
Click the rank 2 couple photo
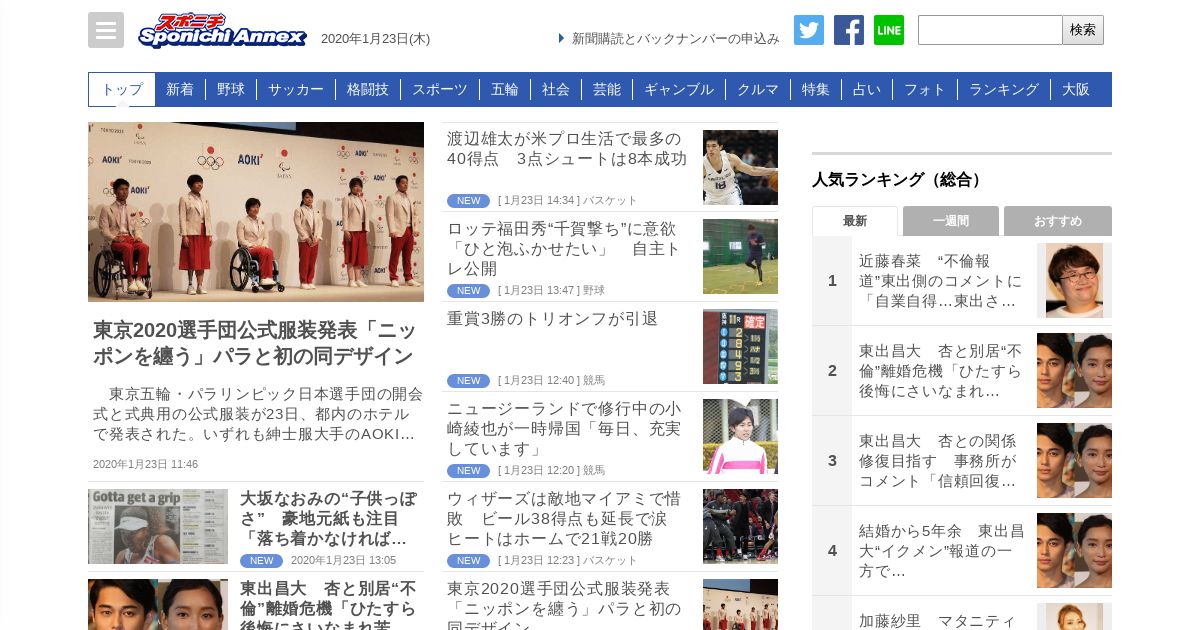pyautogui.click(x=1074, y=371)
